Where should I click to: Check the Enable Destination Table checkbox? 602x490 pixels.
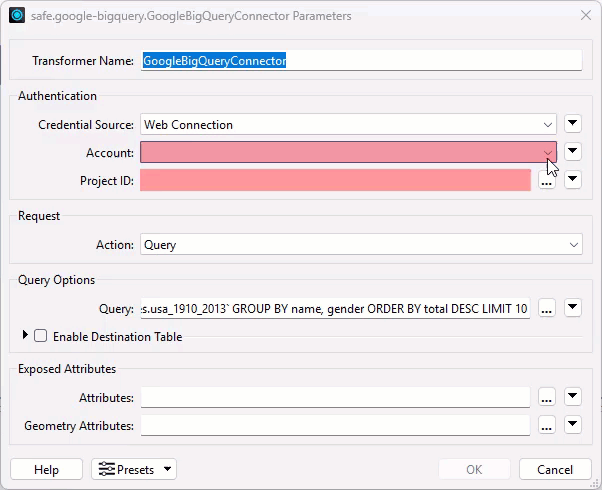40,336
